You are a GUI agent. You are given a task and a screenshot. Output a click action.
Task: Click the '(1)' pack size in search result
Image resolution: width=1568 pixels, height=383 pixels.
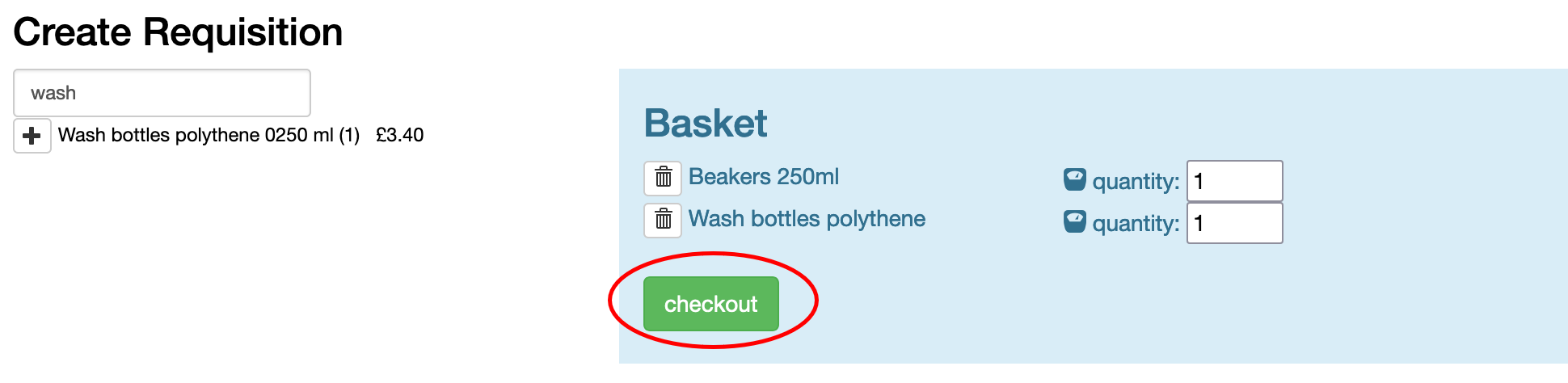tap(349, 135)
